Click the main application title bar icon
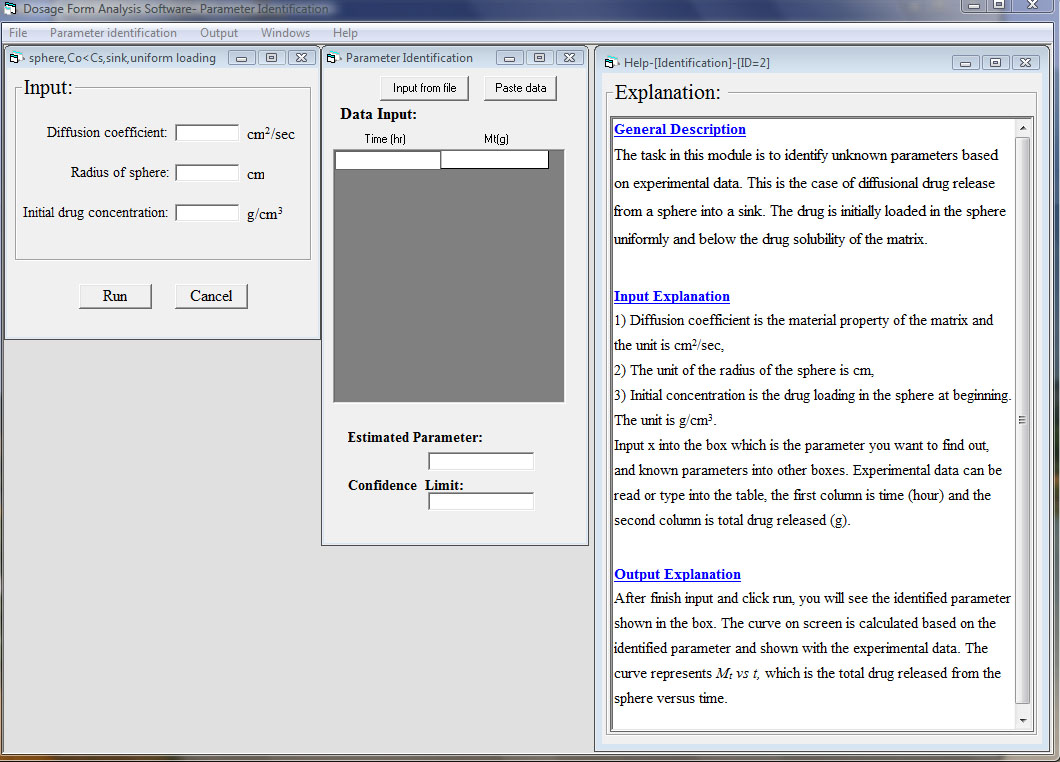 point(10,8)
